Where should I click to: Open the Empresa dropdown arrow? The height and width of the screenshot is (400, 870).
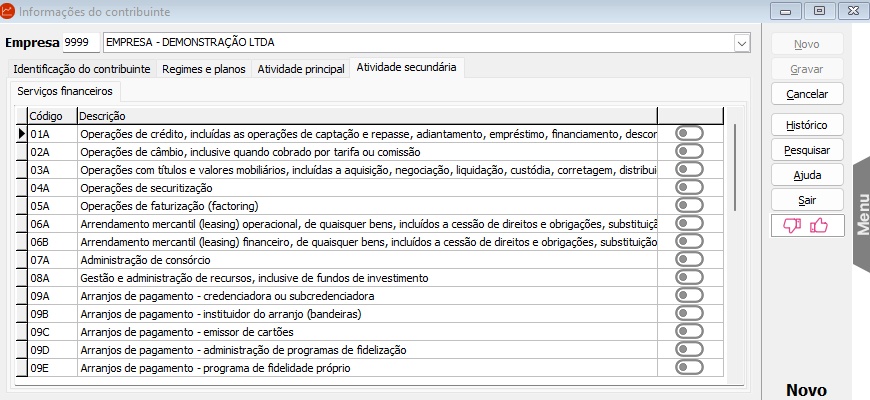click(741, 43)
